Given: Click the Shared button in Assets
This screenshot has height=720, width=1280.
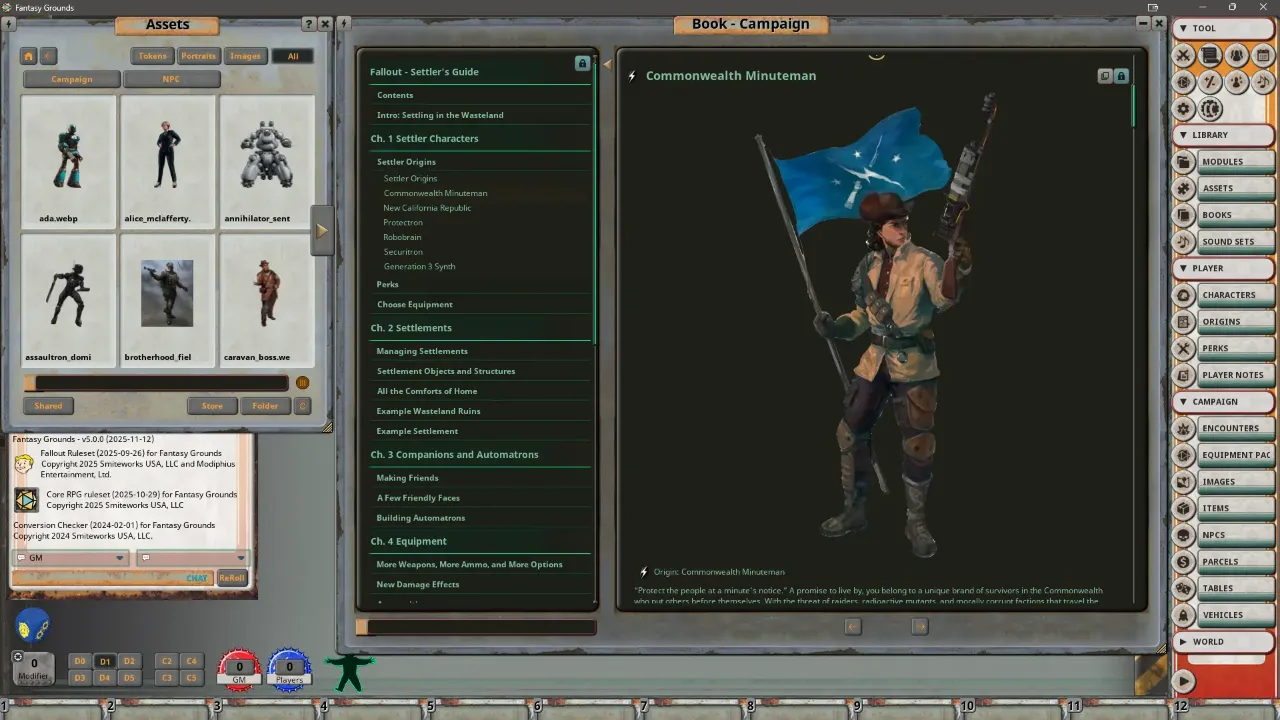Looking at the screenshot, I should (48, 406).
